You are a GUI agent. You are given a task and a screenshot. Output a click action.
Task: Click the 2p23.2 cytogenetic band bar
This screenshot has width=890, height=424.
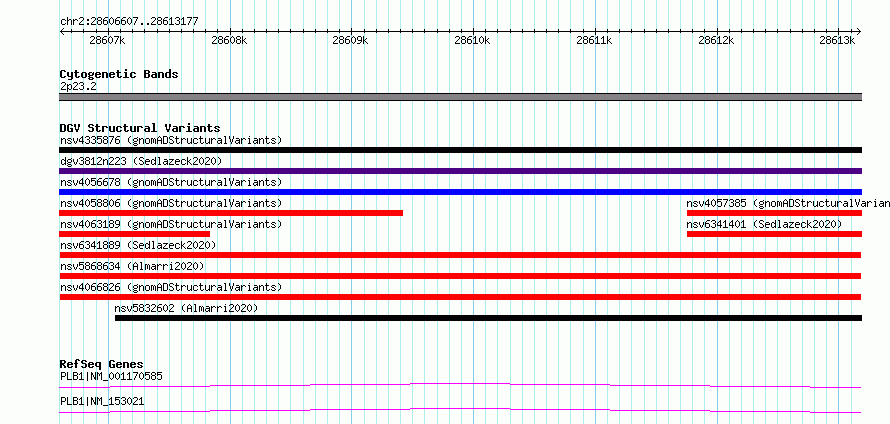tap(460, 97)
